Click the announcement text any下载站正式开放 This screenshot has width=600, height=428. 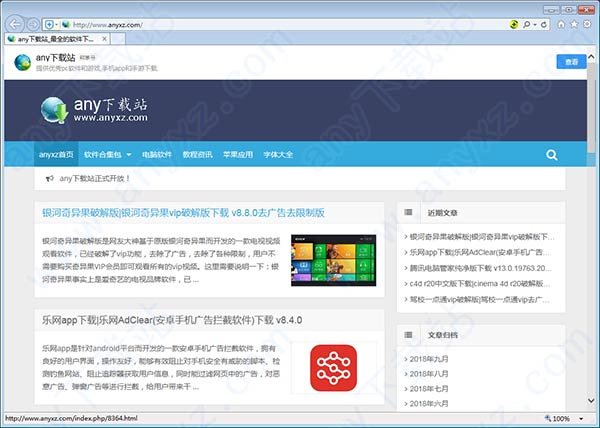[95, 179]
